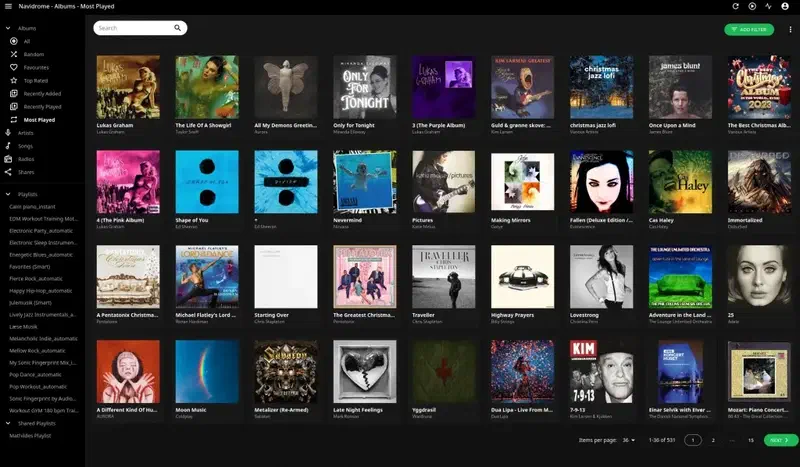This screenshot has height=467, width=800.
Task: Go to page 15
Action: tap(751, 440)
